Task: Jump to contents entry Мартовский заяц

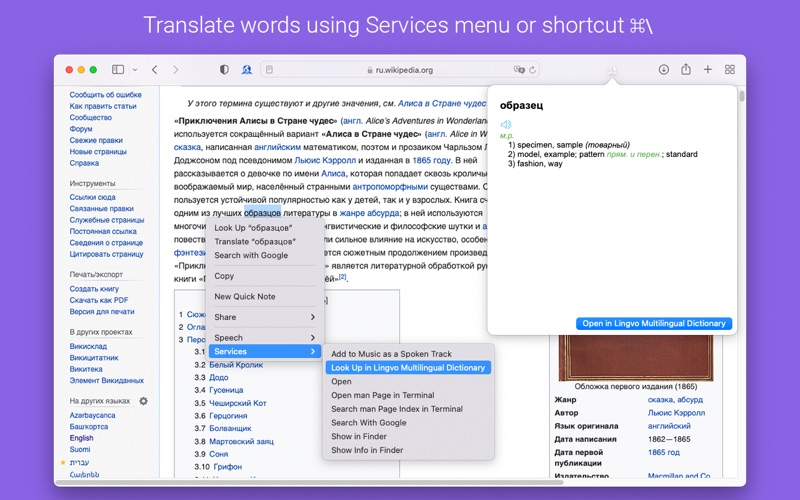Action: [x=241, y=441]
